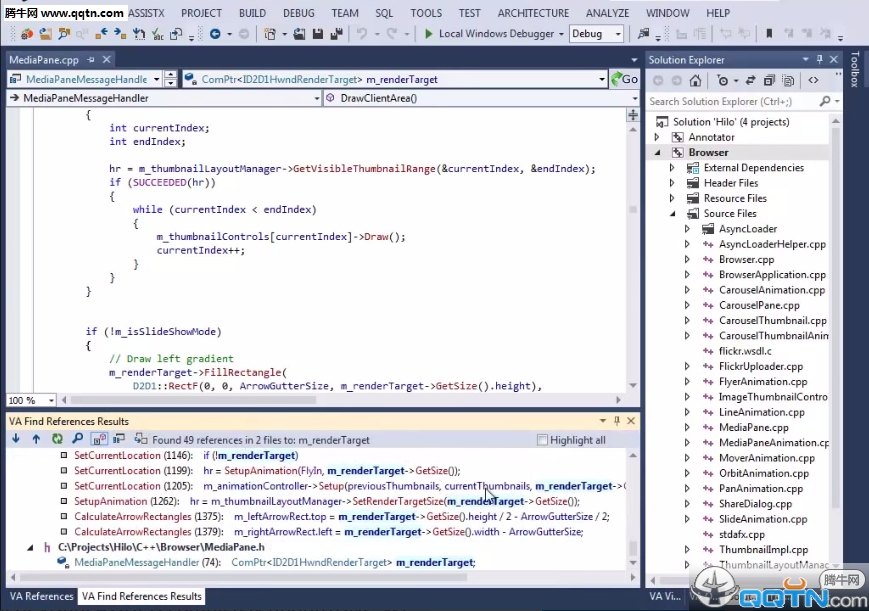The width and height of the screenshot is (869, 611).
Task: Expand the Annotator project node
Action: pos(657,137)
